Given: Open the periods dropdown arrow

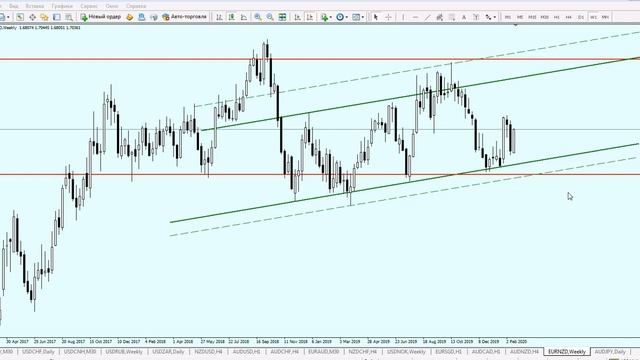Looking at the screenshot, I should tap(347, 17).
